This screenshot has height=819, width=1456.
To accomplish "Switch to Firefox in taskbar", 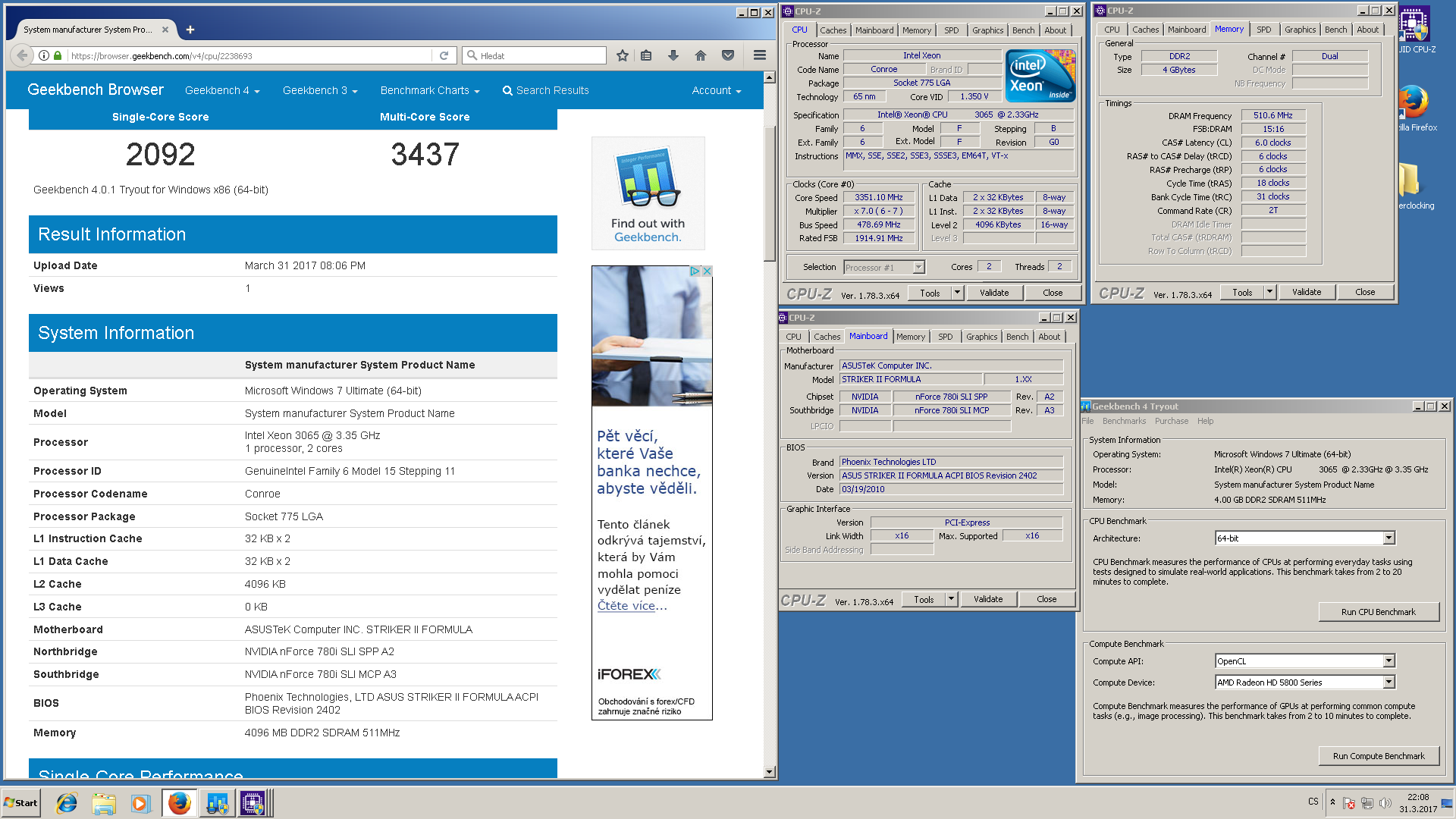I will (179, 803).
